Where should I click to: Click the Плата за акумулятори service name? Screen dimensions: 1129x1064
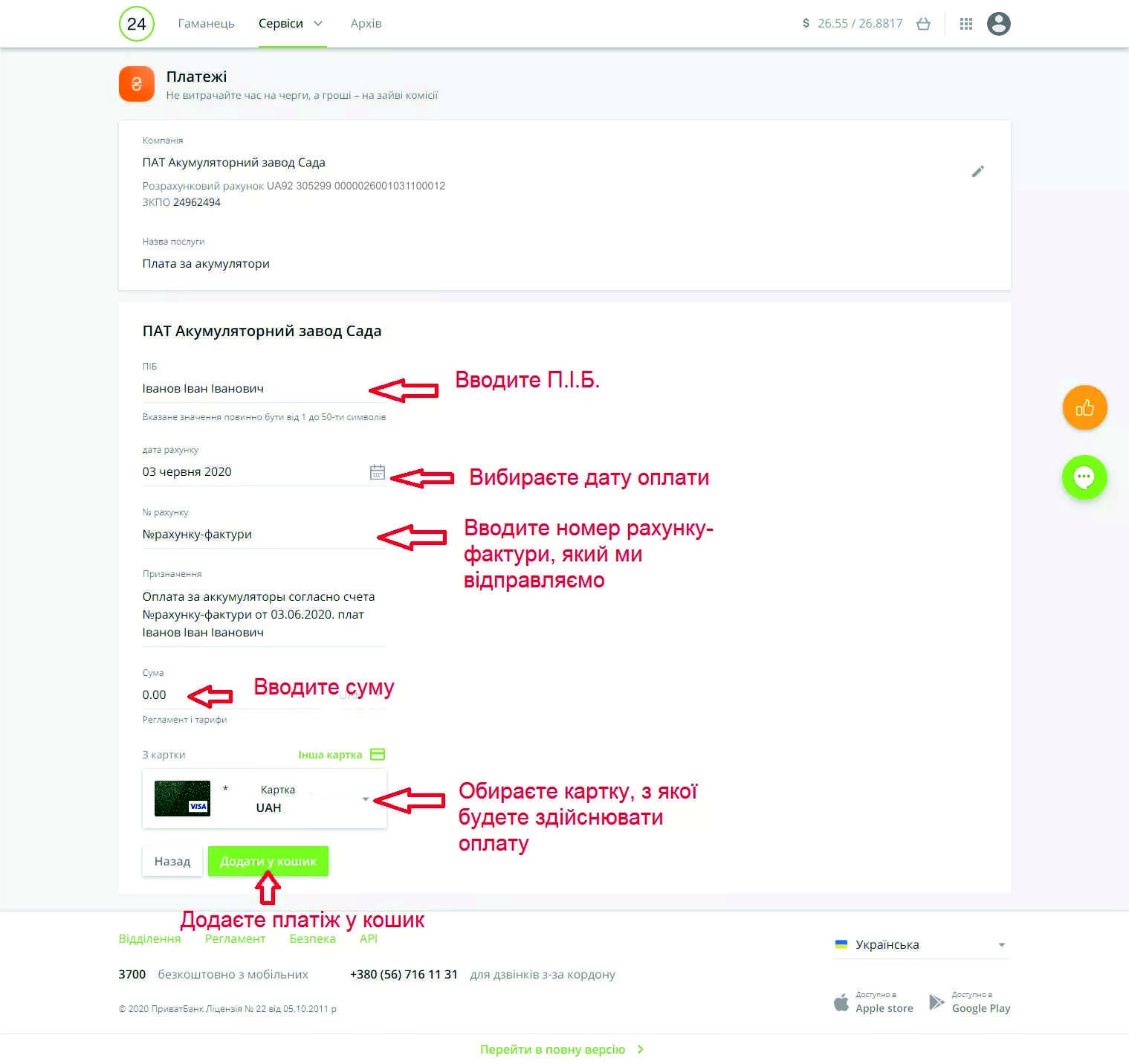[206, 264]
